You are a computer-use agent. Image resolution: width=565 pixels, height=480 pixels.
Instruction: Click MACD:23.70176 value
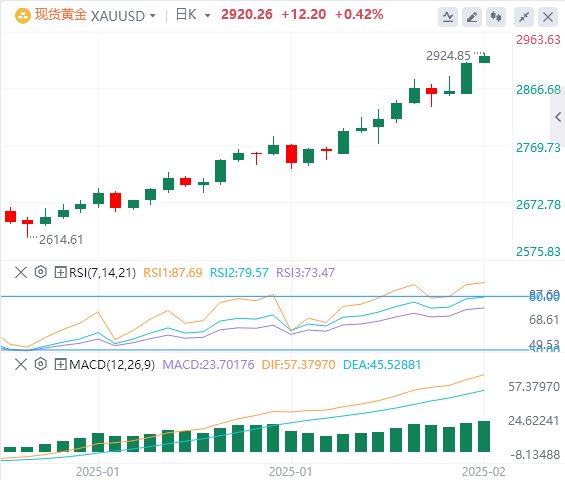click(x=208, y=365)
